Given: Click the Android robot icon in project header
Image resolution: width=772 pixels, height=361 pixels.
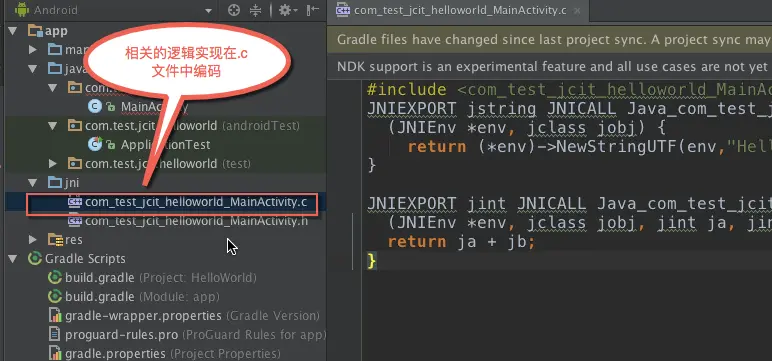Looking at the screenshot, I should [22, 9].
